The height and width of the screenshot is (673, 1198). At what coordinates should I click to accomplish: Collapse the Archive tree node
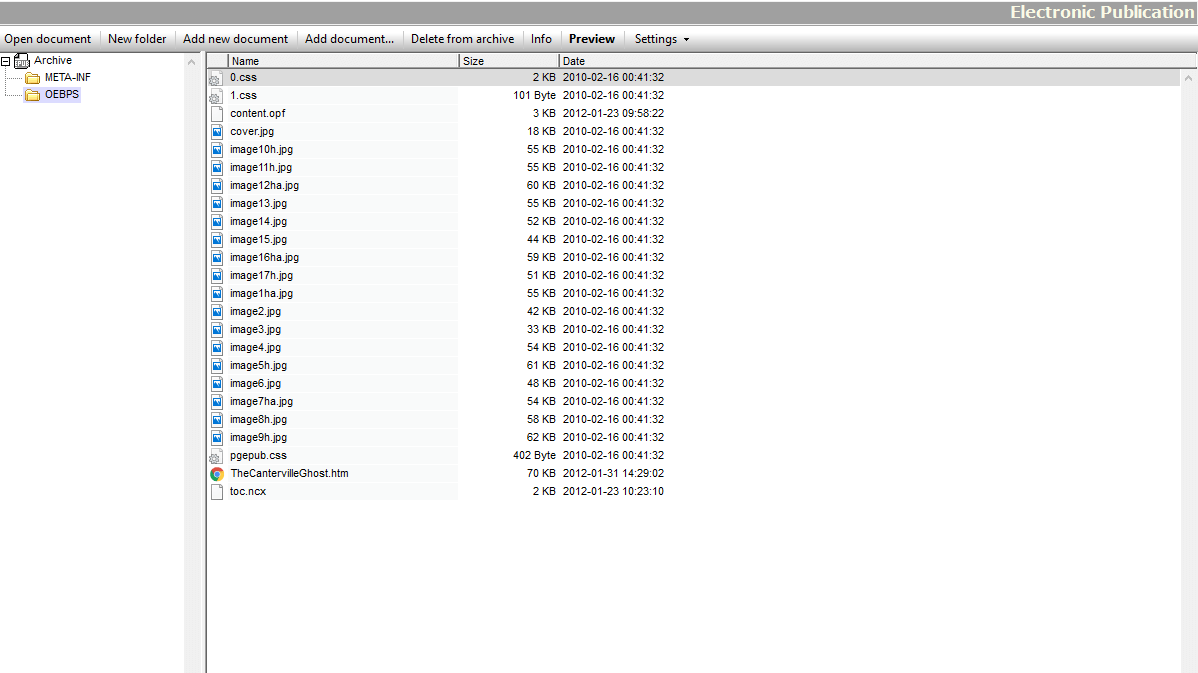pos(5,61)
